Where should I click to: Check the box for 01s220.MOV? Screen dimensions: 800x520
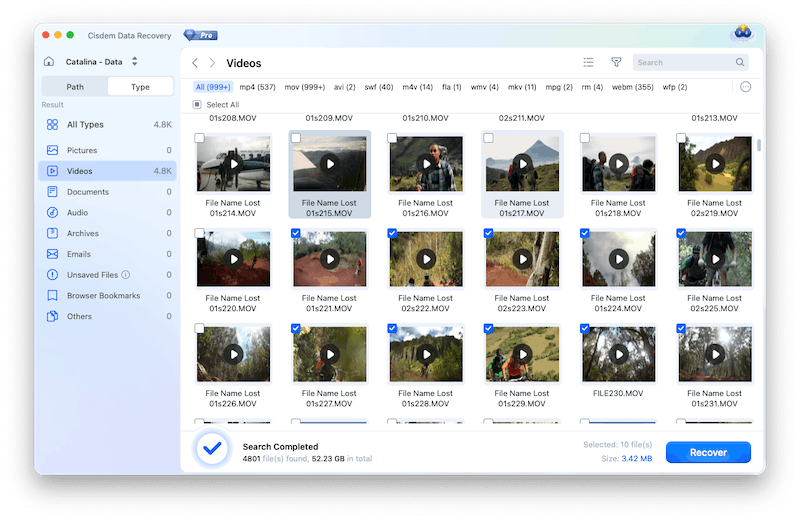tap(199, 233)
